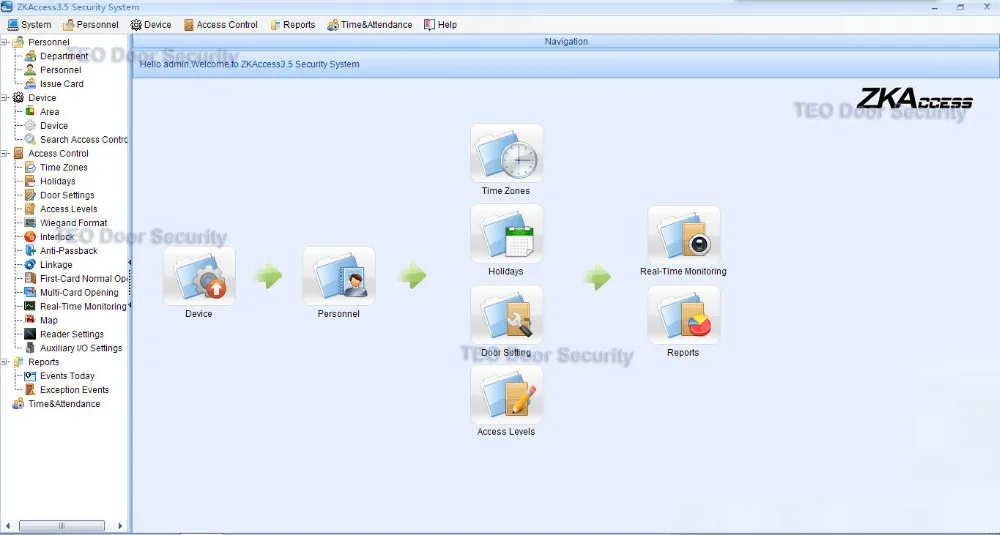Image resolution: width=1000 pixels, height=535 pixels.
Task: Click the Map icon in sidebar tree
Action: (30, 320)
